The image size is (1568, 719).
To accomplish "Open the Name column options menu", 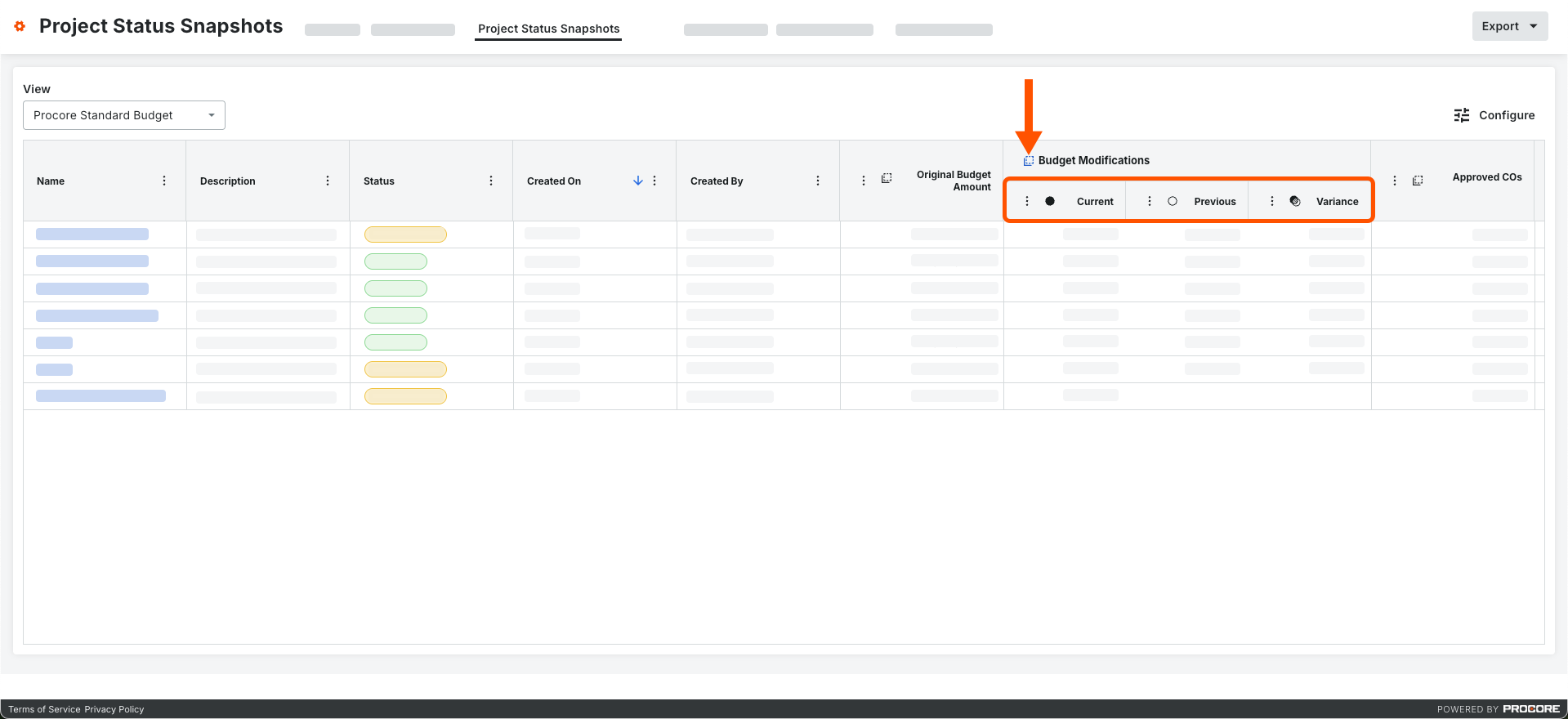I will pyautogui.click(x=164, y=181).
